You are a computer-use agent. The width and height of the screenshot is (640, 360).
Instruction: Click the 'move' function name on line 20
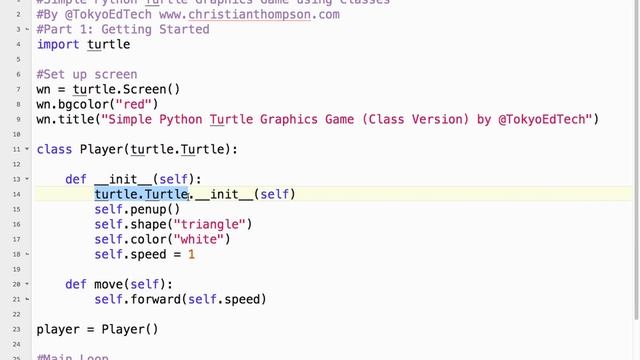click(x=109, y=284)
